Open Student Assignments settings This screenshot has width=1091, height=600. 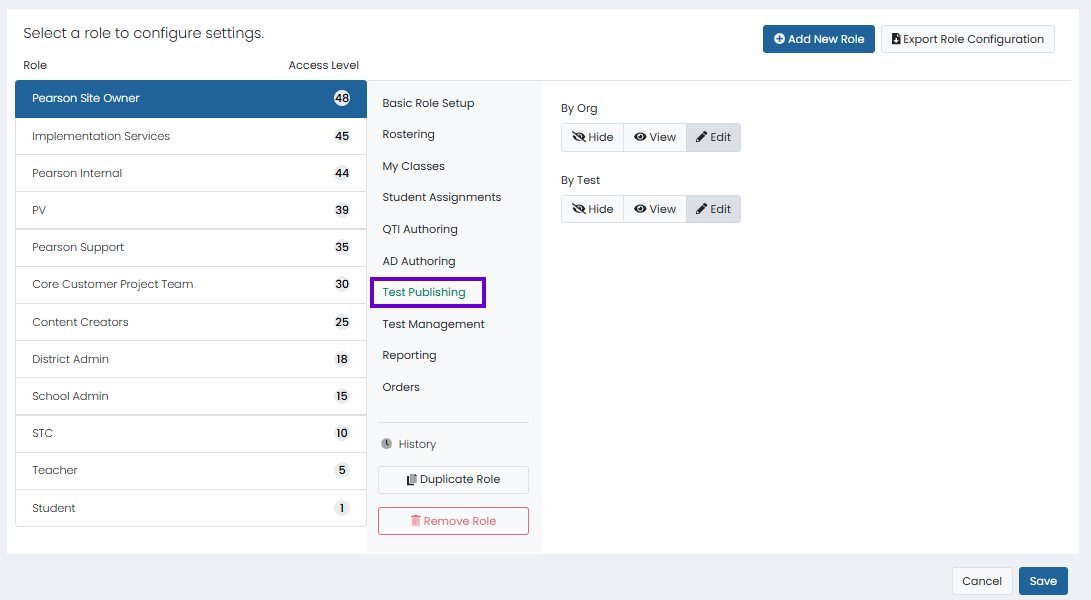(x=442, y=198)
